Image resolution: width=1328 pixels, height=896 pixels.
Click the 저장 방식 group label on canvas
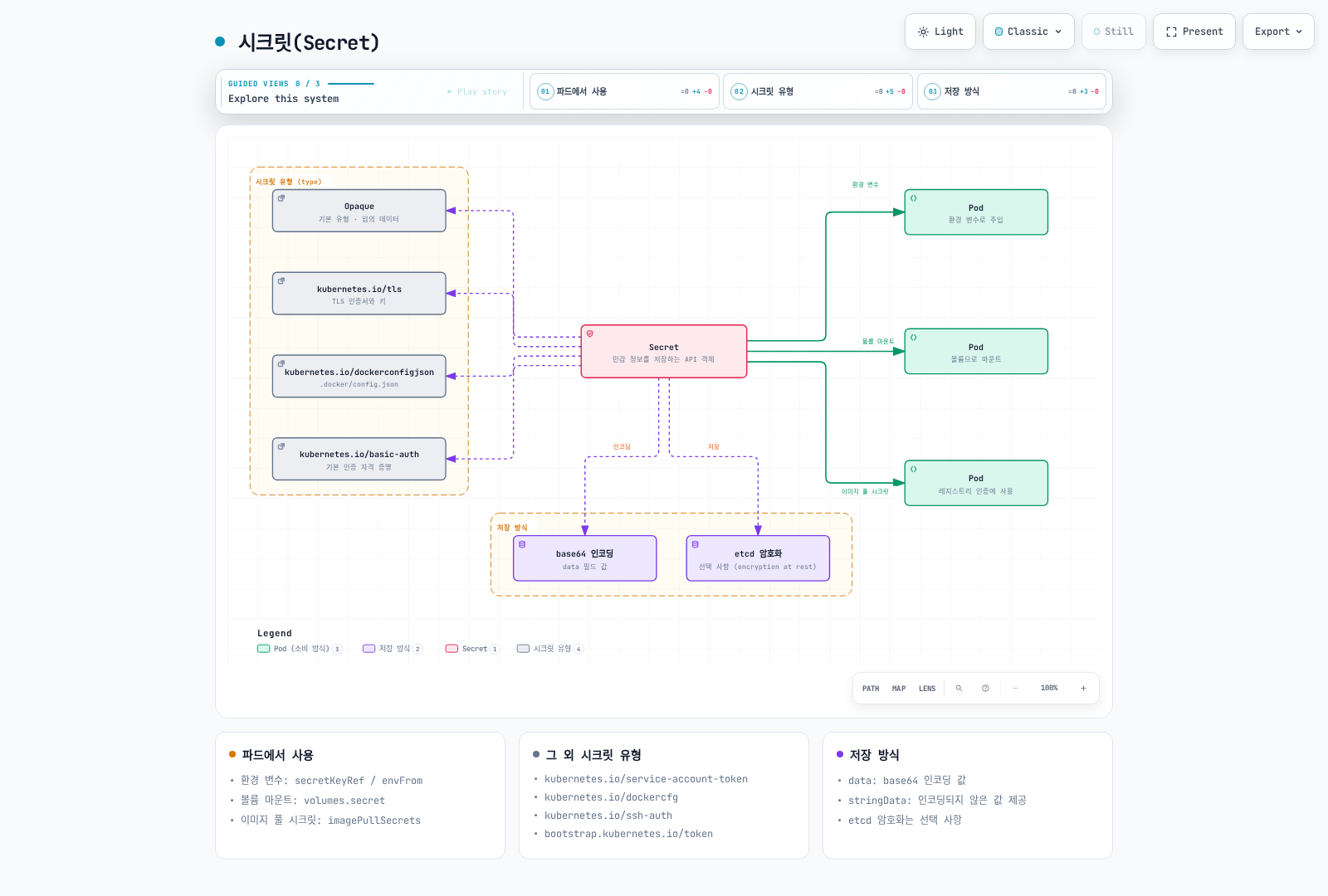coord(512,528)
